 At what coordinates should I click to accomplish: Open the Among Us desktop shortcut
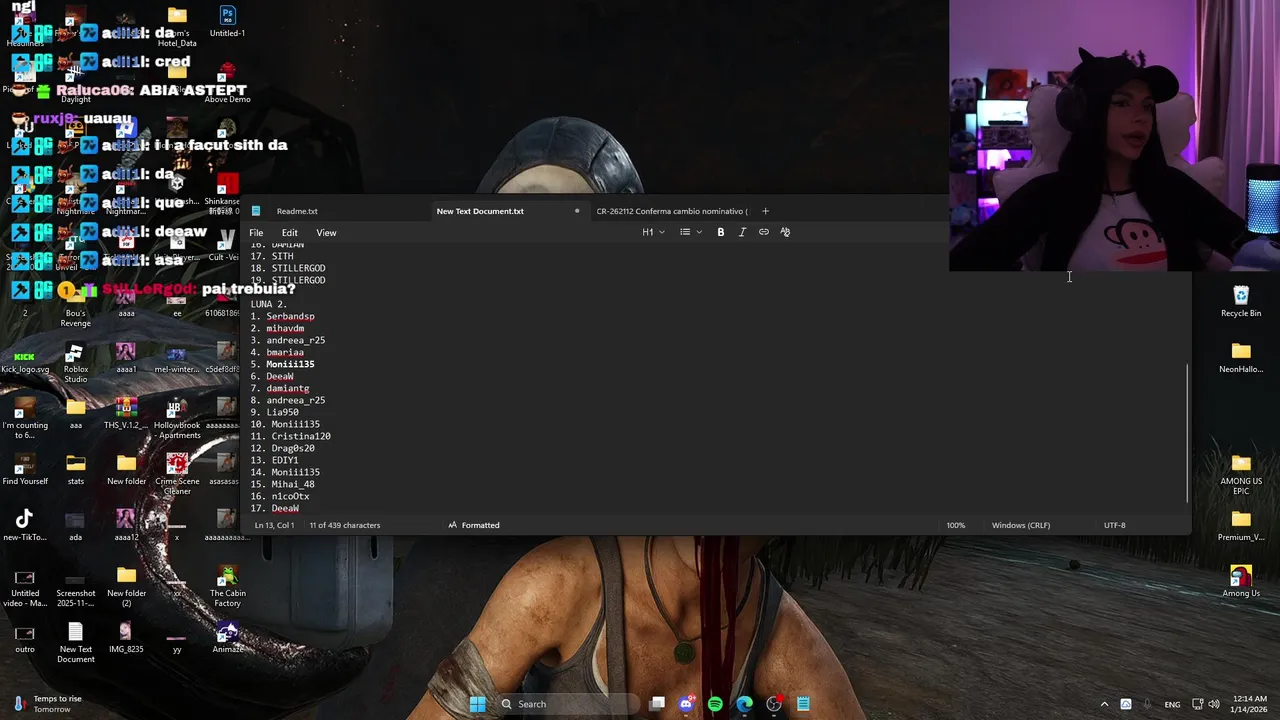pos(1241,581)
